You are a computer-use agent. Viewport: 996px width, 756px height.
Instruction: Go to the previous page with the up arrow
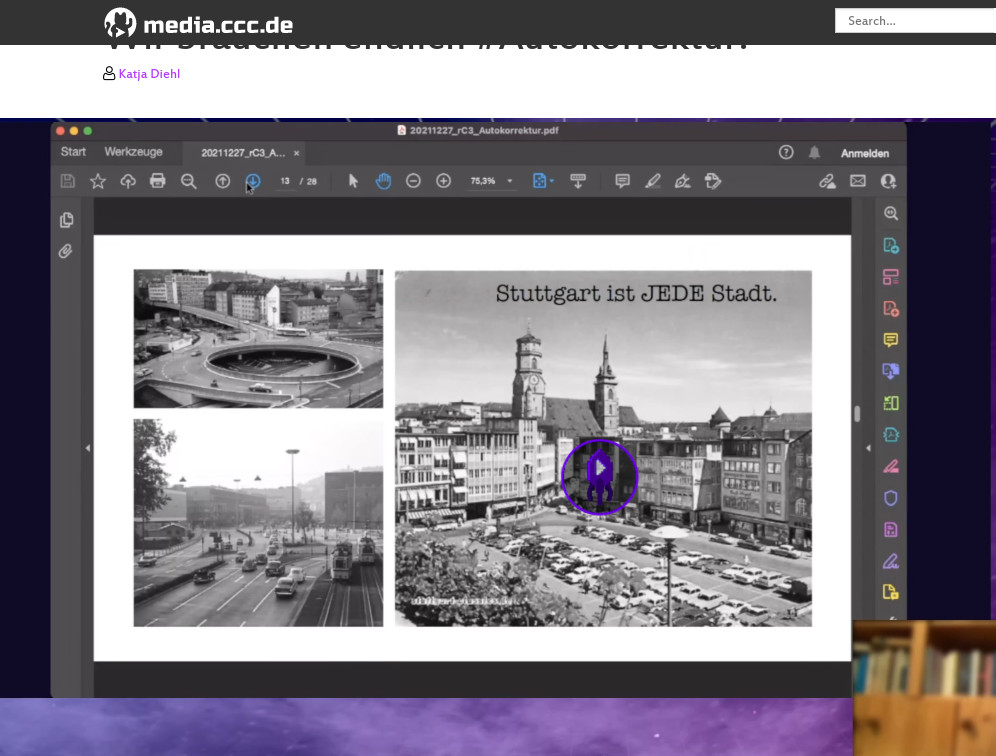pyautogui.click(x=222, y=181)
